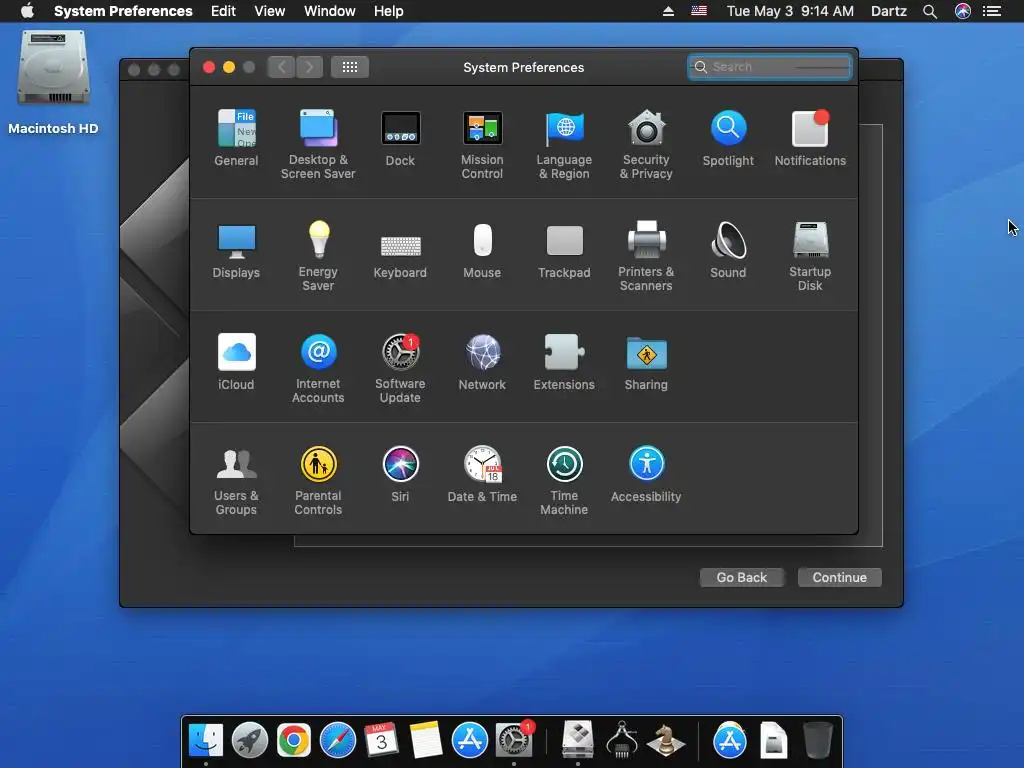Viewport: 1024px width, 768px height.
Task: Open Internet Accounts preferences
Action: click(x=318, y=368)
